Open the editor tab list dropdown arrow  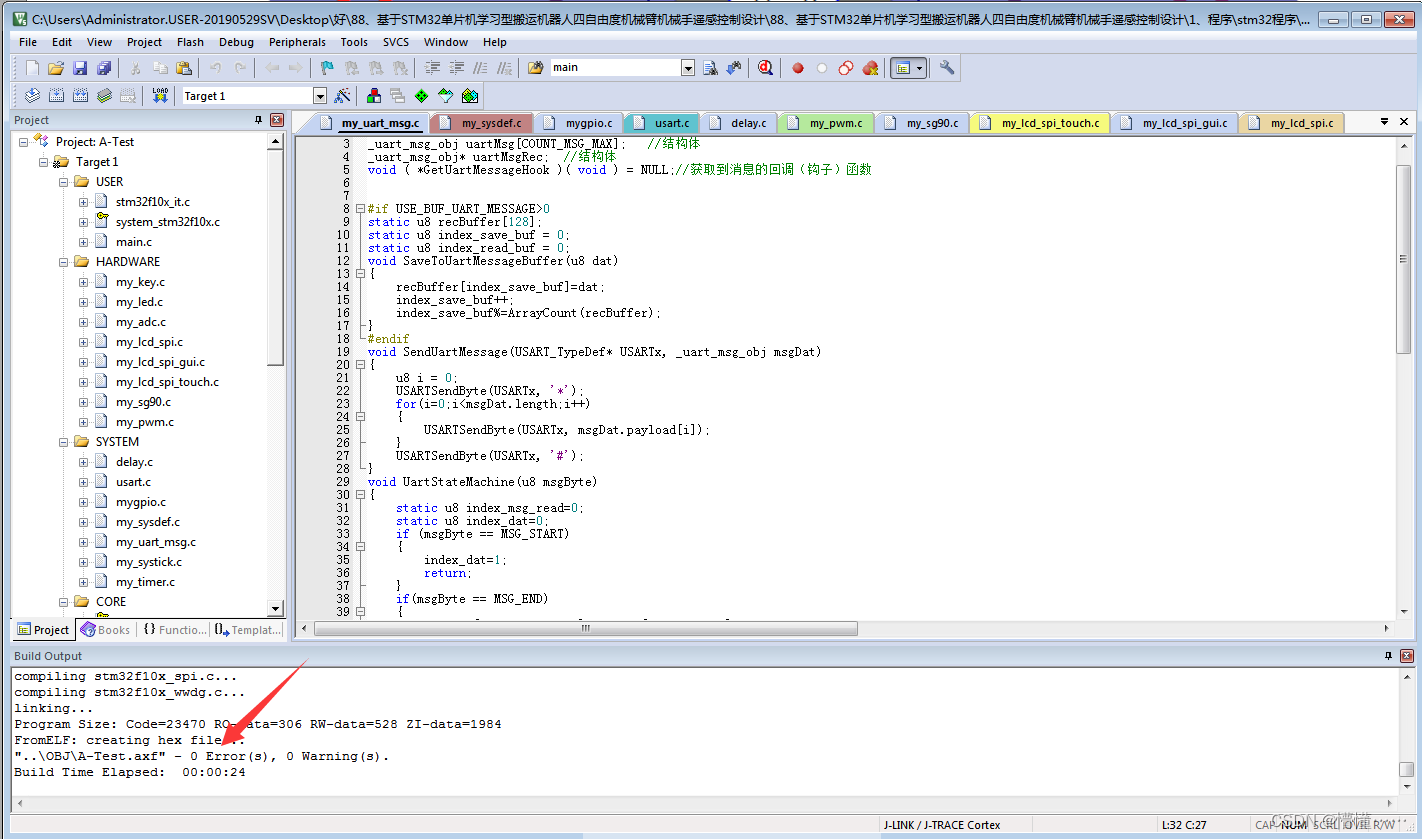pos(1385,122)
